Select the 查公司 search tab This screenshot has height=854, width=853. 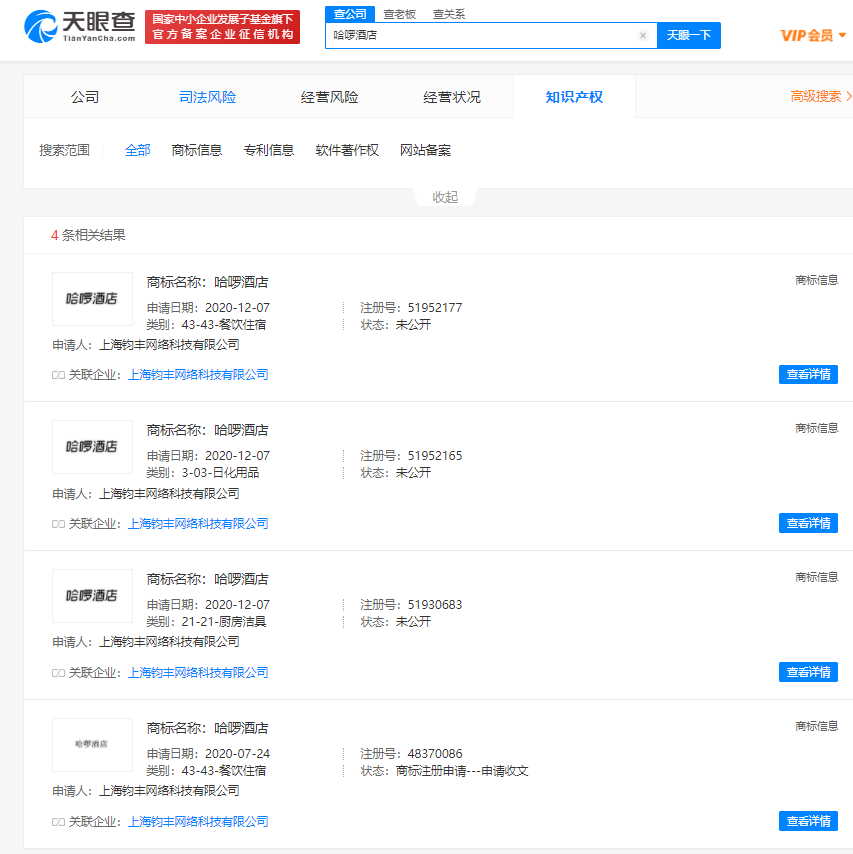click(350, 14)
